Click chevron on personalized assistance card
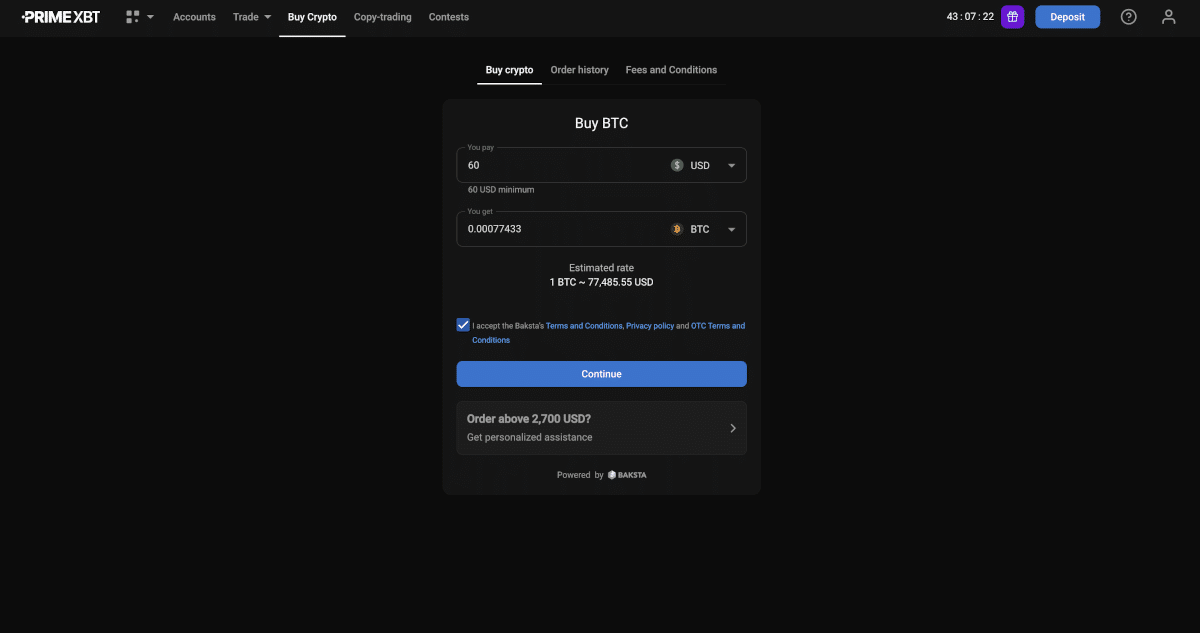Screen dimensions: 1200x633 click(x=733, y=428)
